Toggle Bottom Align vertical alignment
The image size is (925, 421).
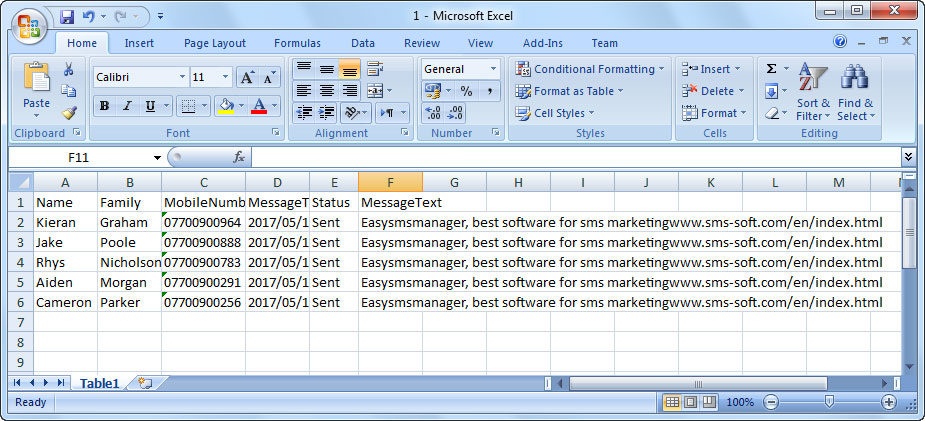tap(349, 69)
